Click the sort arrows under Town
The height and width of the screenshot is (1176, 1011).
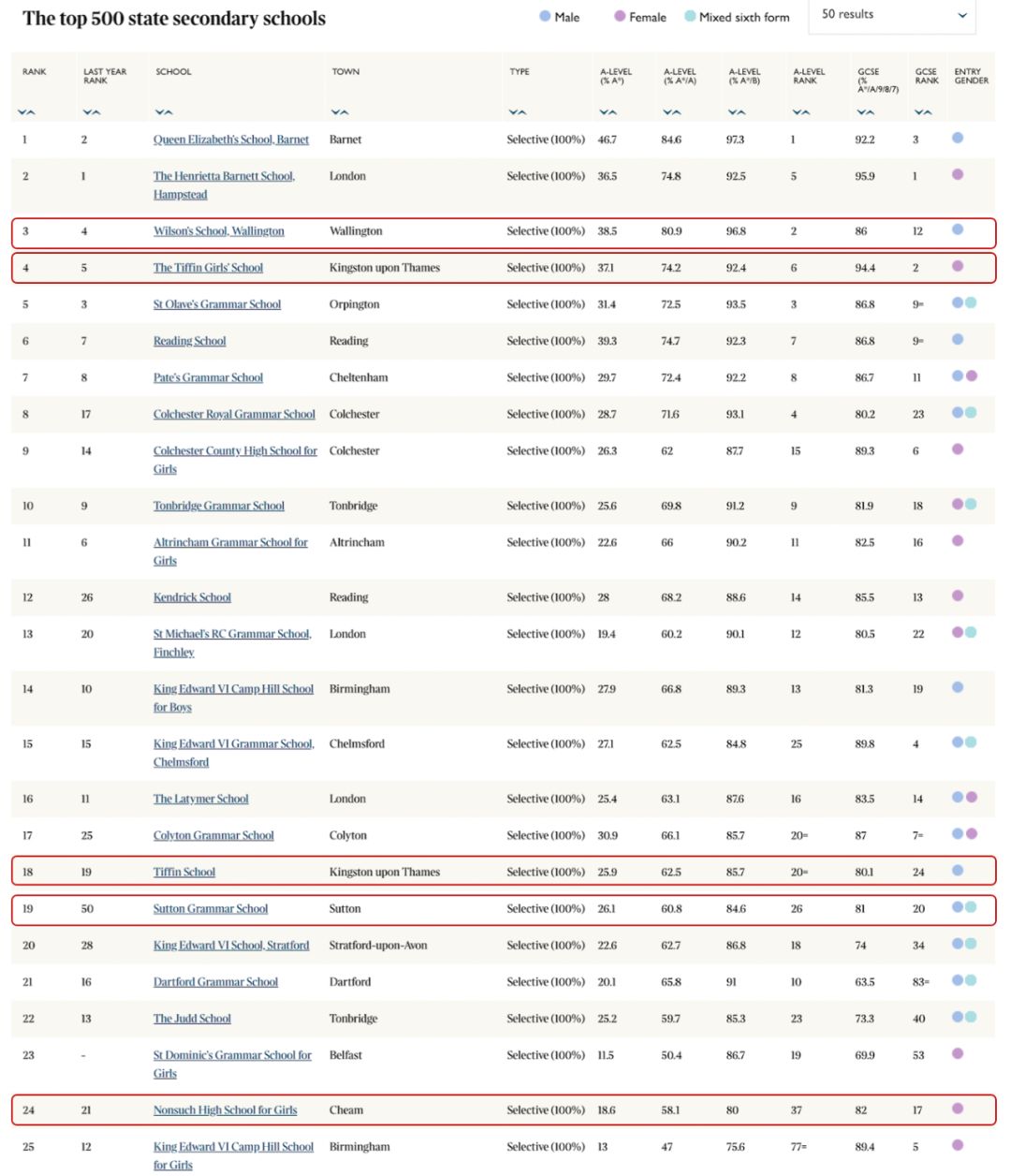(x=340, y=112)
